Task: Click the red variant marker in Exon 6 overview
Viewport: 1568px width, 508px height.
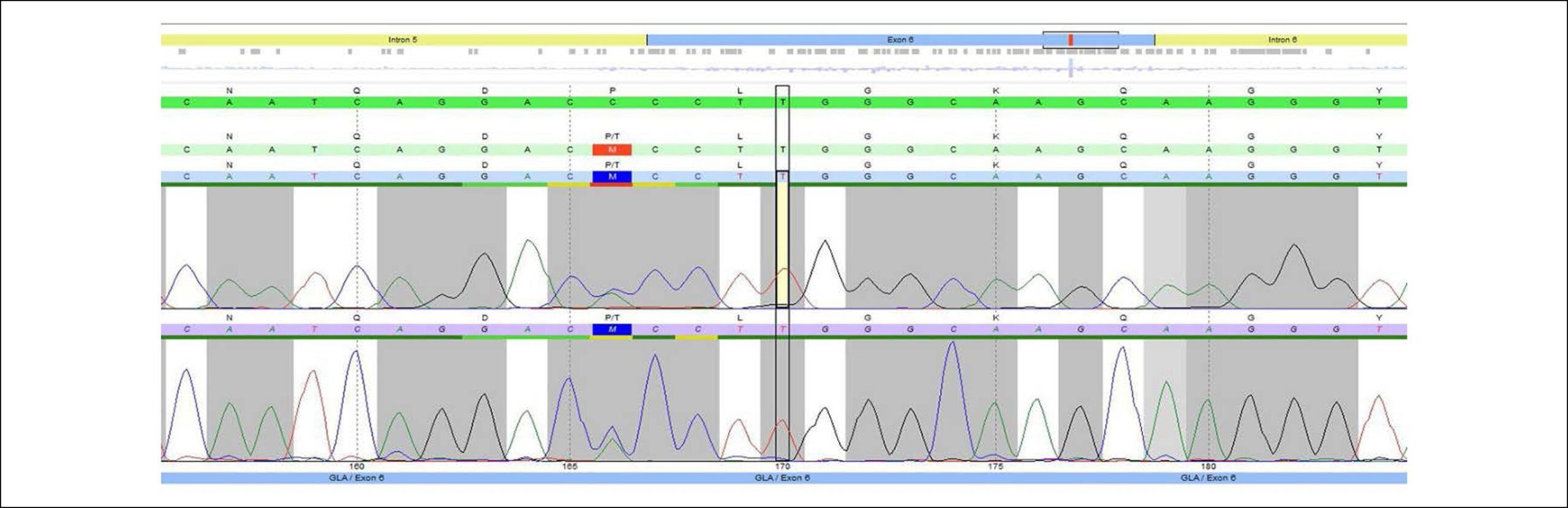Action: tap(1071, 40)
